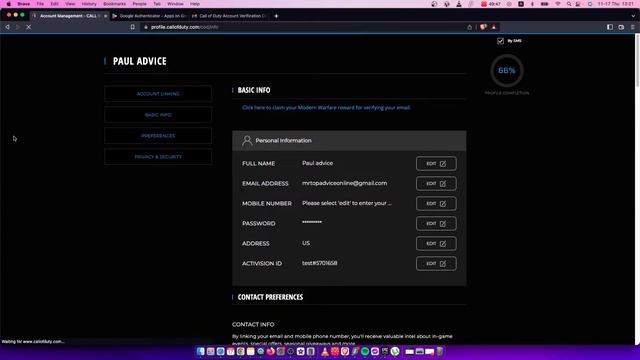Switch to the Google Authenticator tab
Viewport: 640px width, 360px height.
pos(149,16)
